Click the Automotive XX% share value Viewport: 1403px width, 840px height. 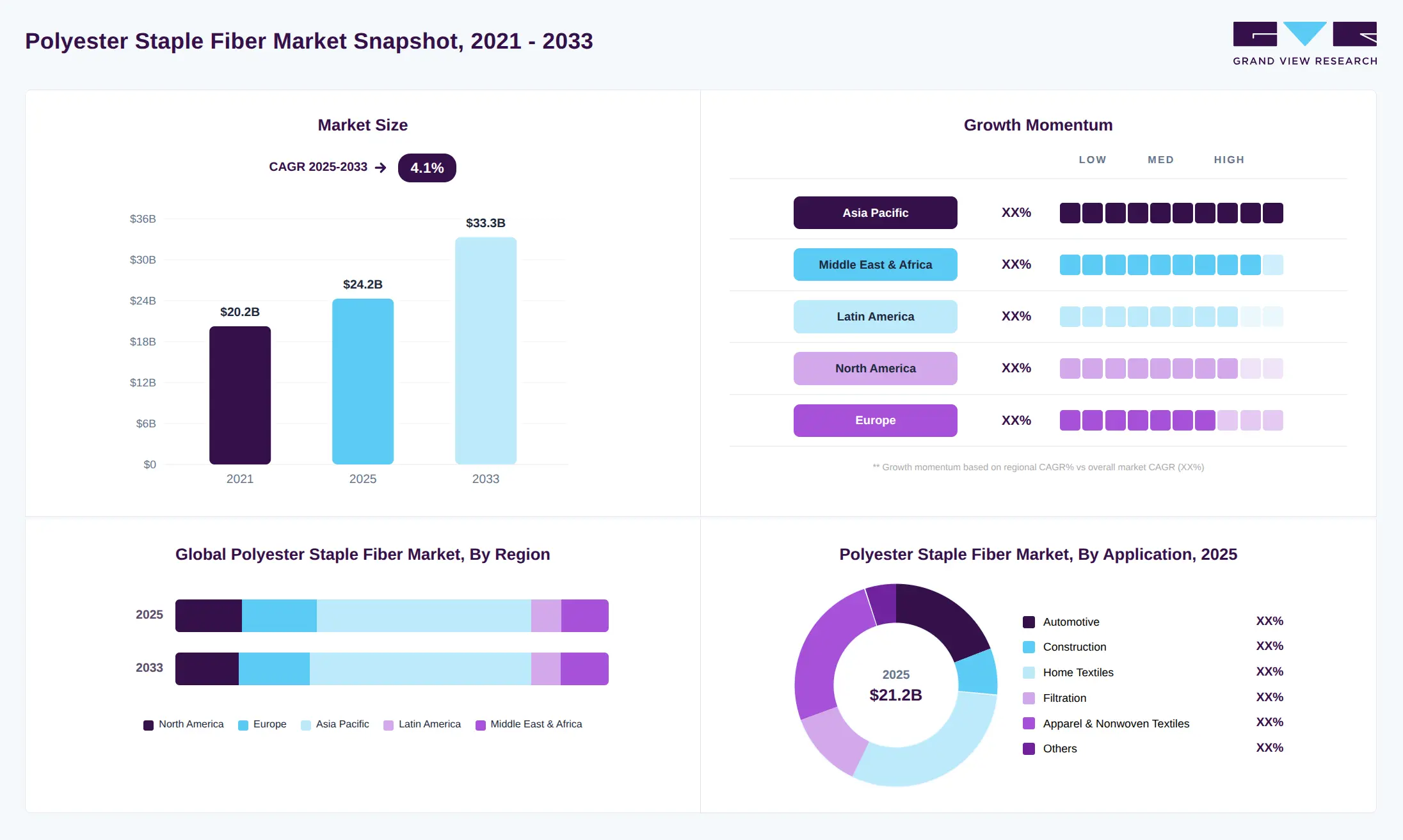[x=1269, y=621]
